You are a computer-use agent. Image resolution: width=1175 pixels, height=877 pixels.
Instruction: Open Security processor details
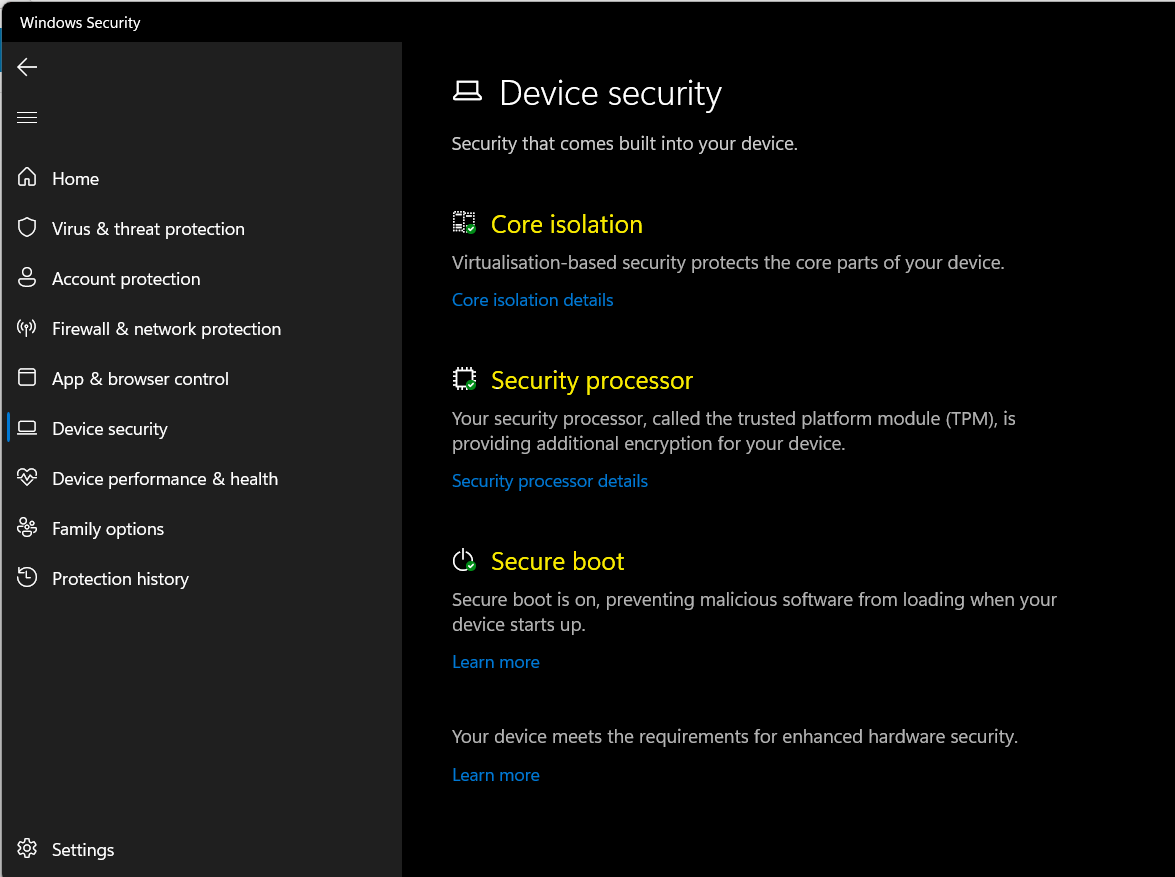pos(549,481)
